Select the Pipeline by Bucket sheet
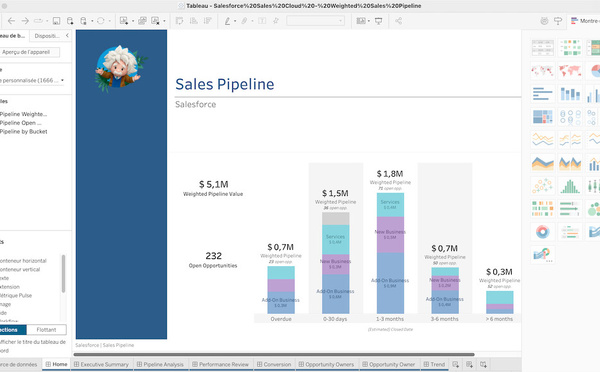Screen dimensions: 600x372 coord(24,131)
